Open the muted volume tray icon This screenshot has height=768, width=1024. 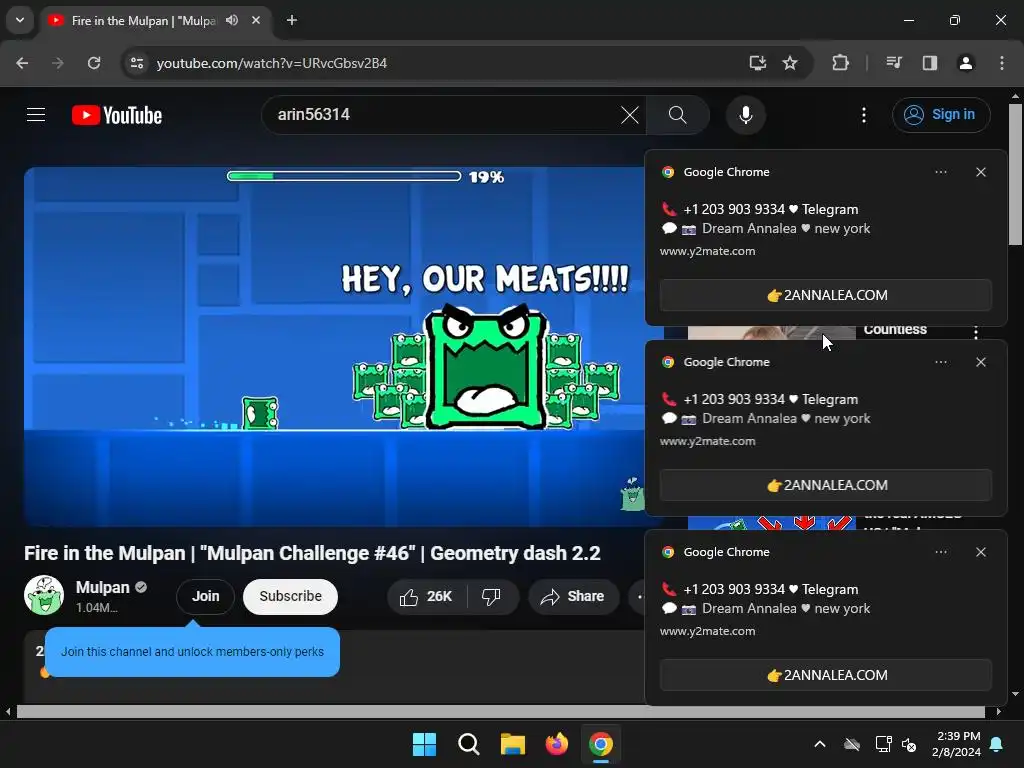908,744
